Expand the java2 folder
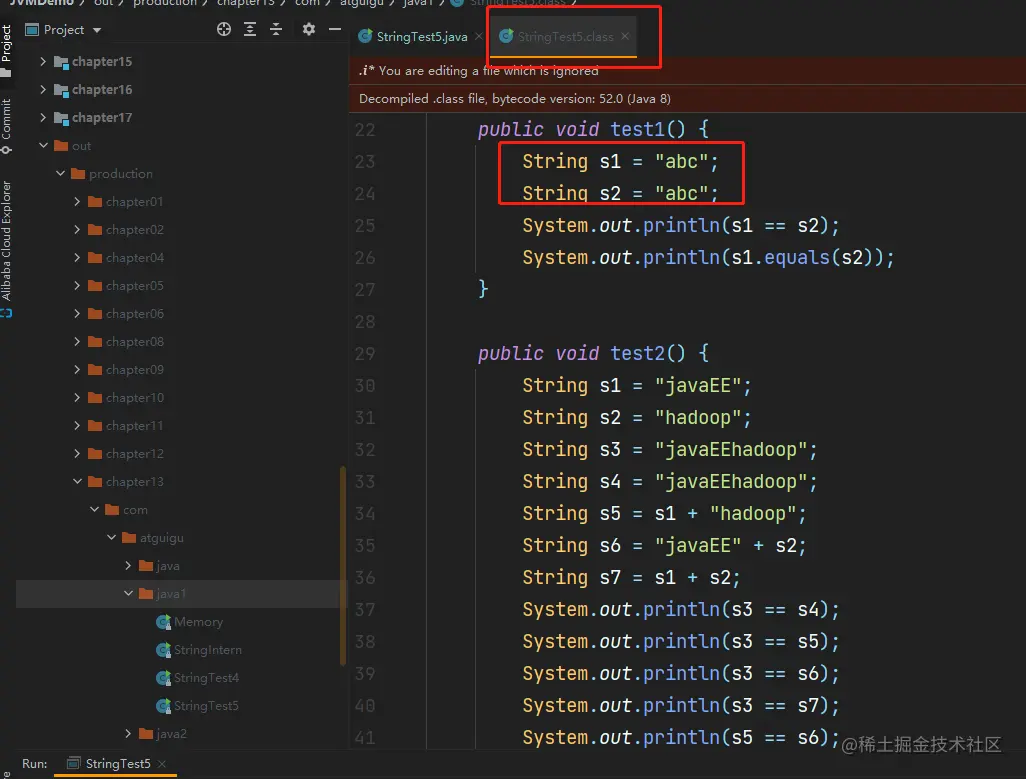This screenshot has width=1026, height=779. click(x=128, y=734)
